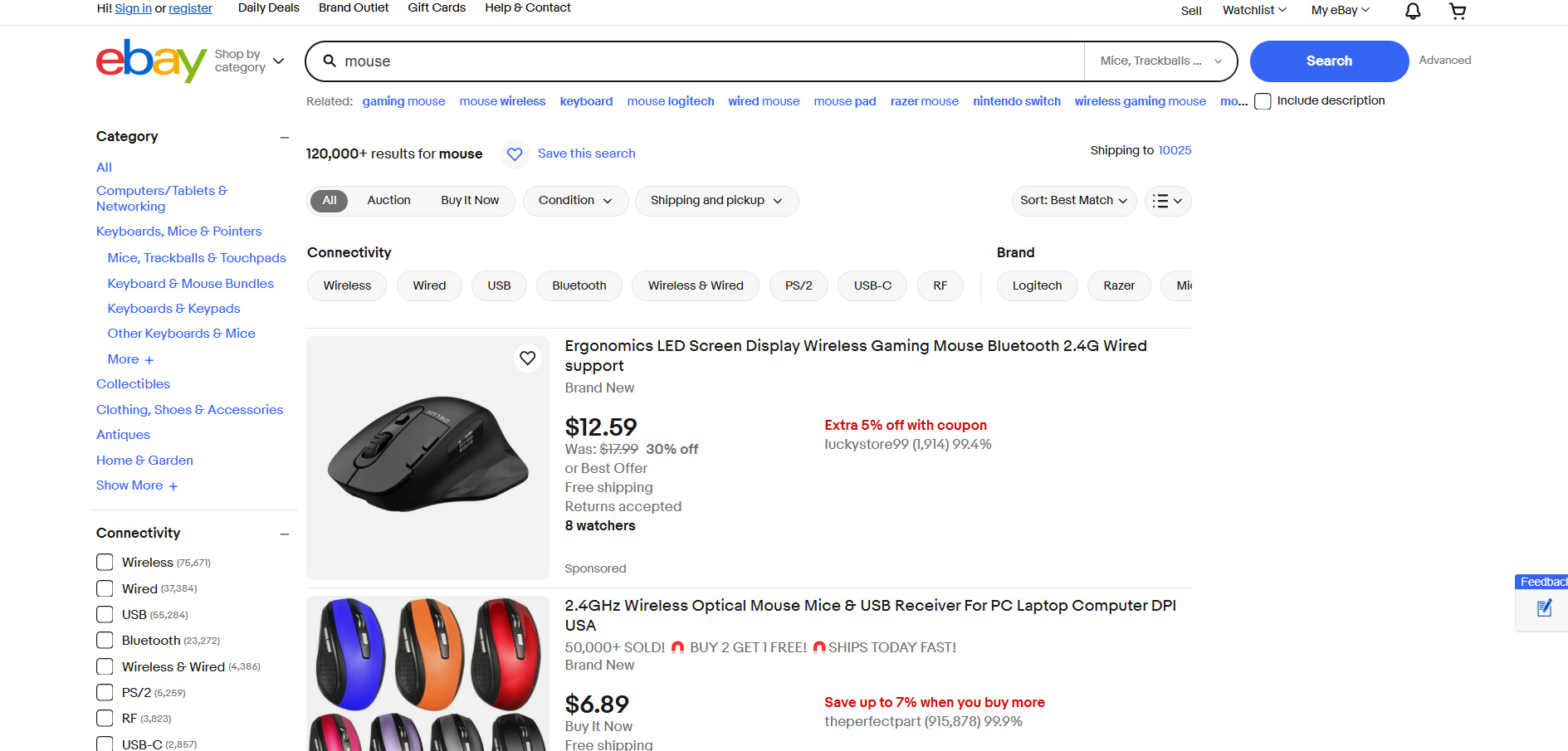Image resolution: width=1568 pixels, height=751 pixels.
Task: Open the Daily Deals menu
Action: [x=268, y=7]
